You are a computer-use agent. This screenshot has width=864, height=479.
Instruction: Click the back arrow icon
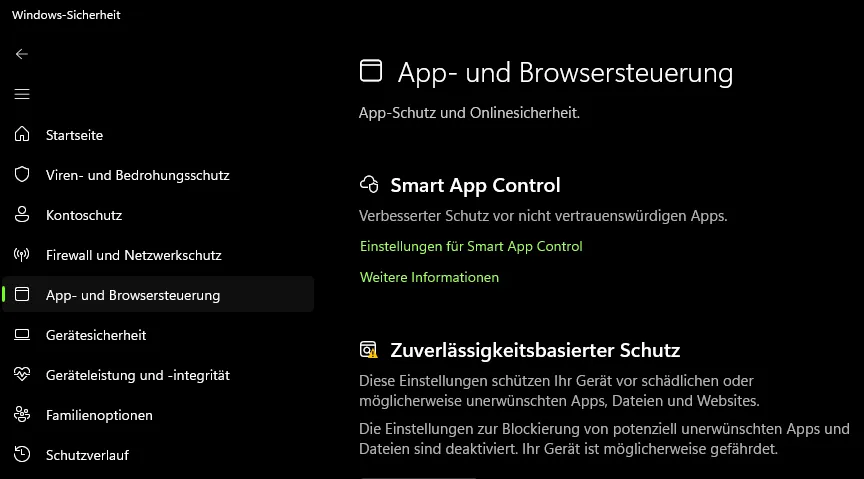[x=22, y=54]
